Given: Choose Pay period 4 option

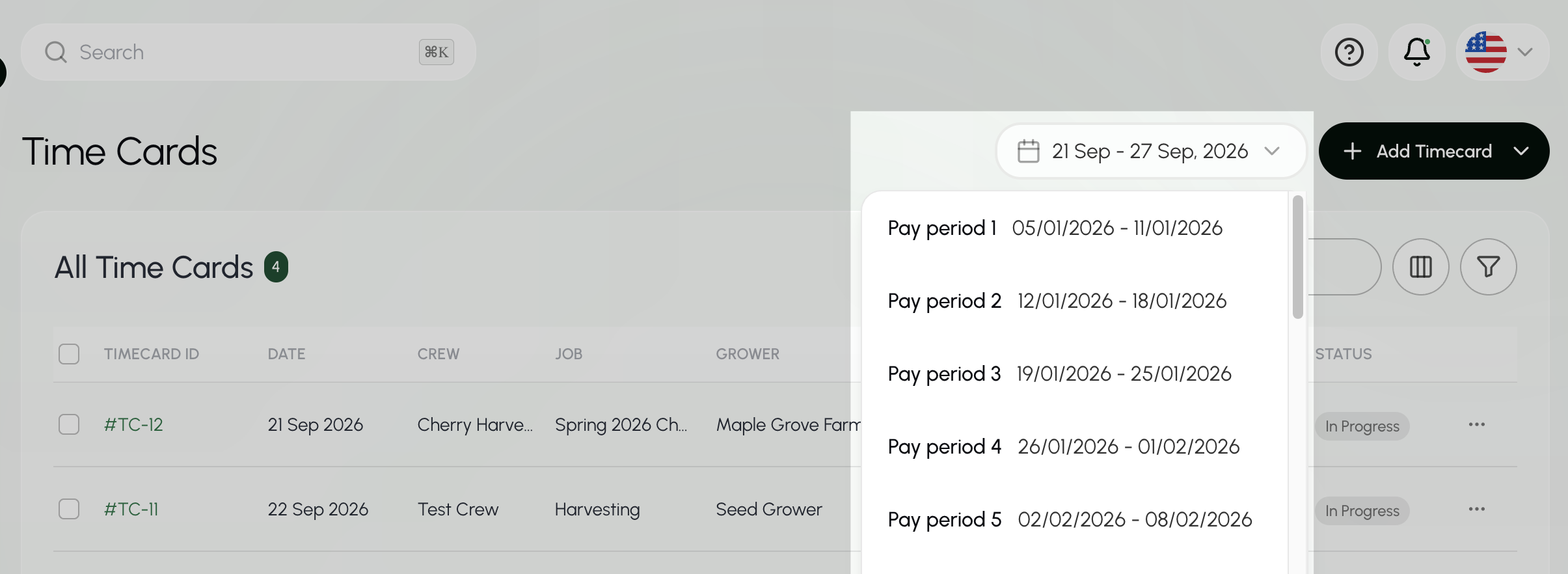Looking at the screenshot, I should 1075,447.
